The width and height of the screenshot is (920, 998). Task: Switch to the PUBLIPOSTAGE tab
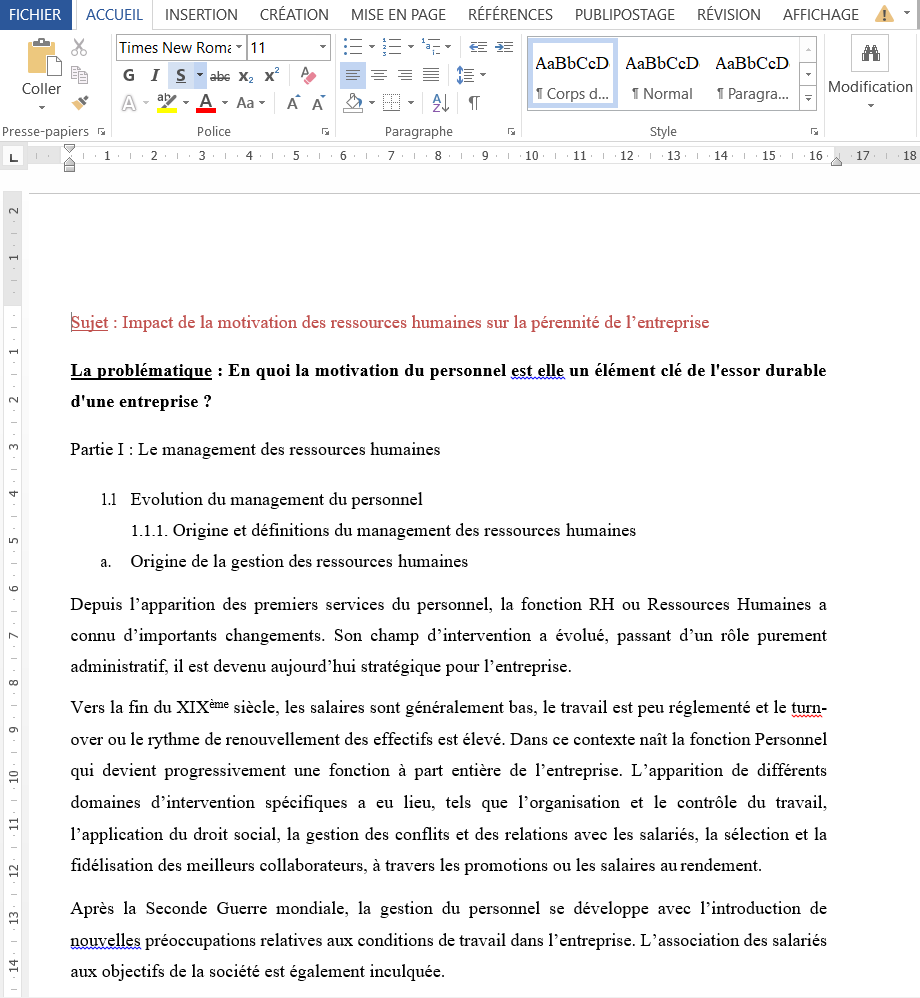tap(625, 15)
